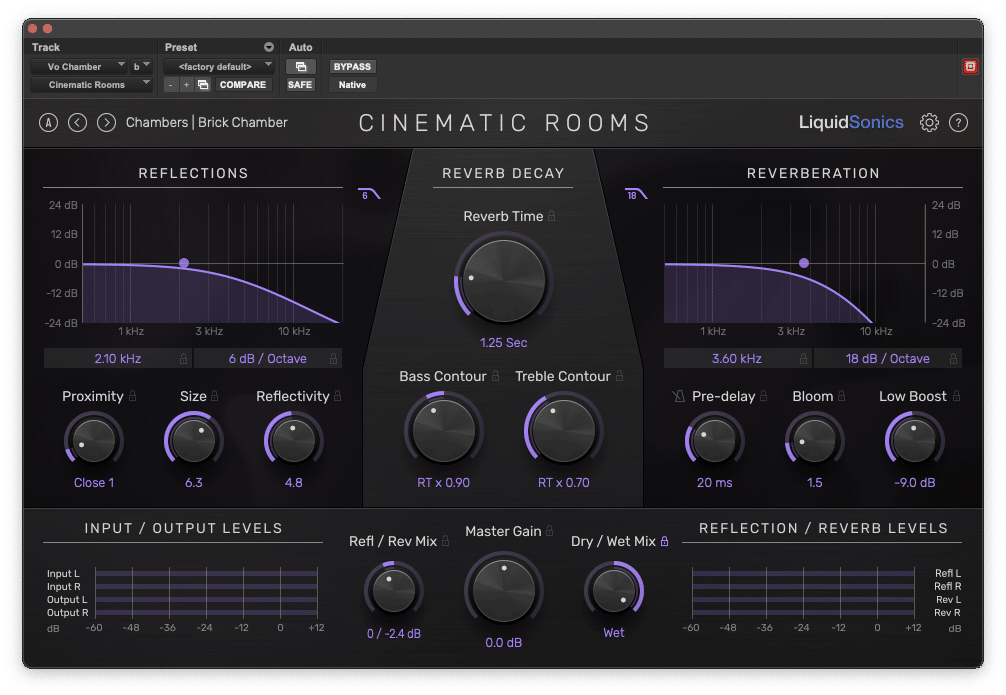Click the Preset circular menu arrow icon

(x=269, y=47)
